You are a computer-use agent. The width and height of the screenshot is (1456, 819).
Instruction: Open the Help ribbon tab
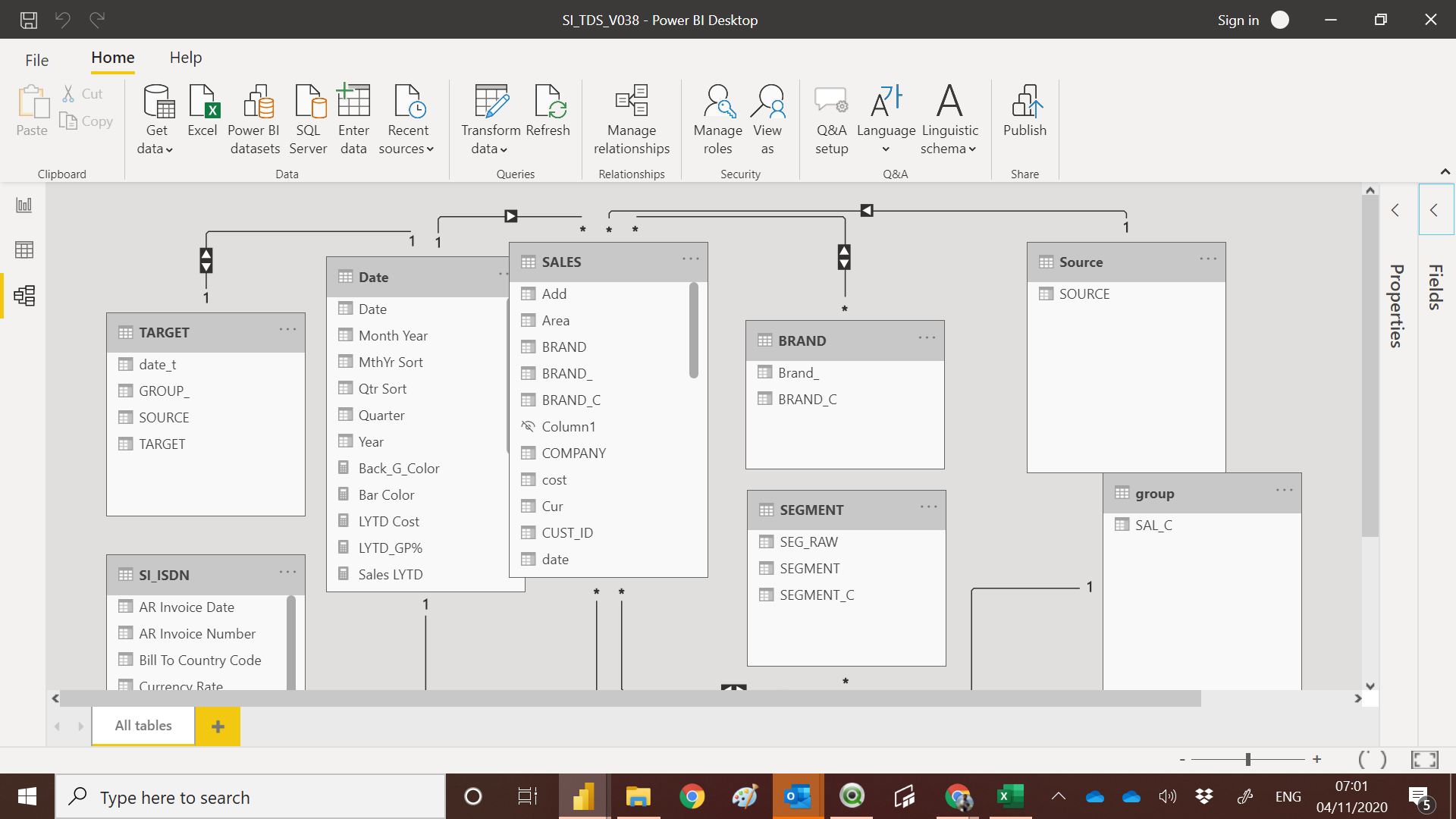pyautogui.click(x=186, y=58)
